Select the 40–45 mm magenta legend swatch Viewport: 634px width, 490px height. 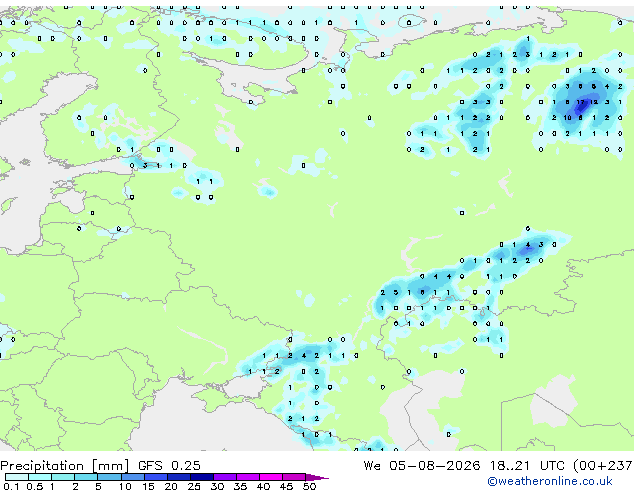(x=271, y=477)
